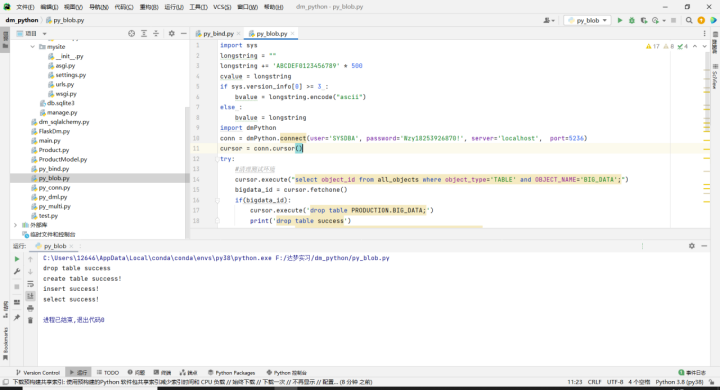This screenshot has height=390, width=720.
Task: Click editor tabs three-dot menu
Action: pyautogui.click(x=704, y=34)
